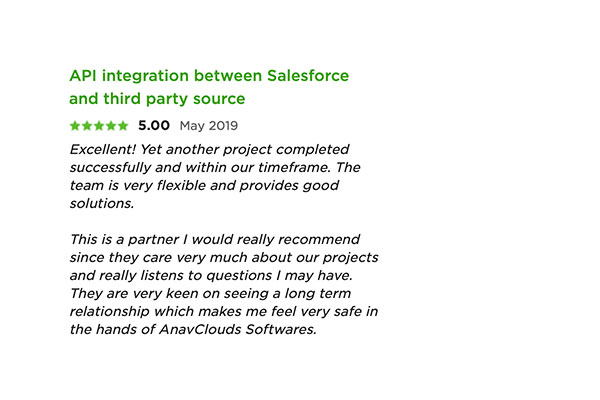This screenshot has height=400, width=600.
Task: Click the fifth (last) rating star
Action: pyautogui.click(x=123, y=126)
